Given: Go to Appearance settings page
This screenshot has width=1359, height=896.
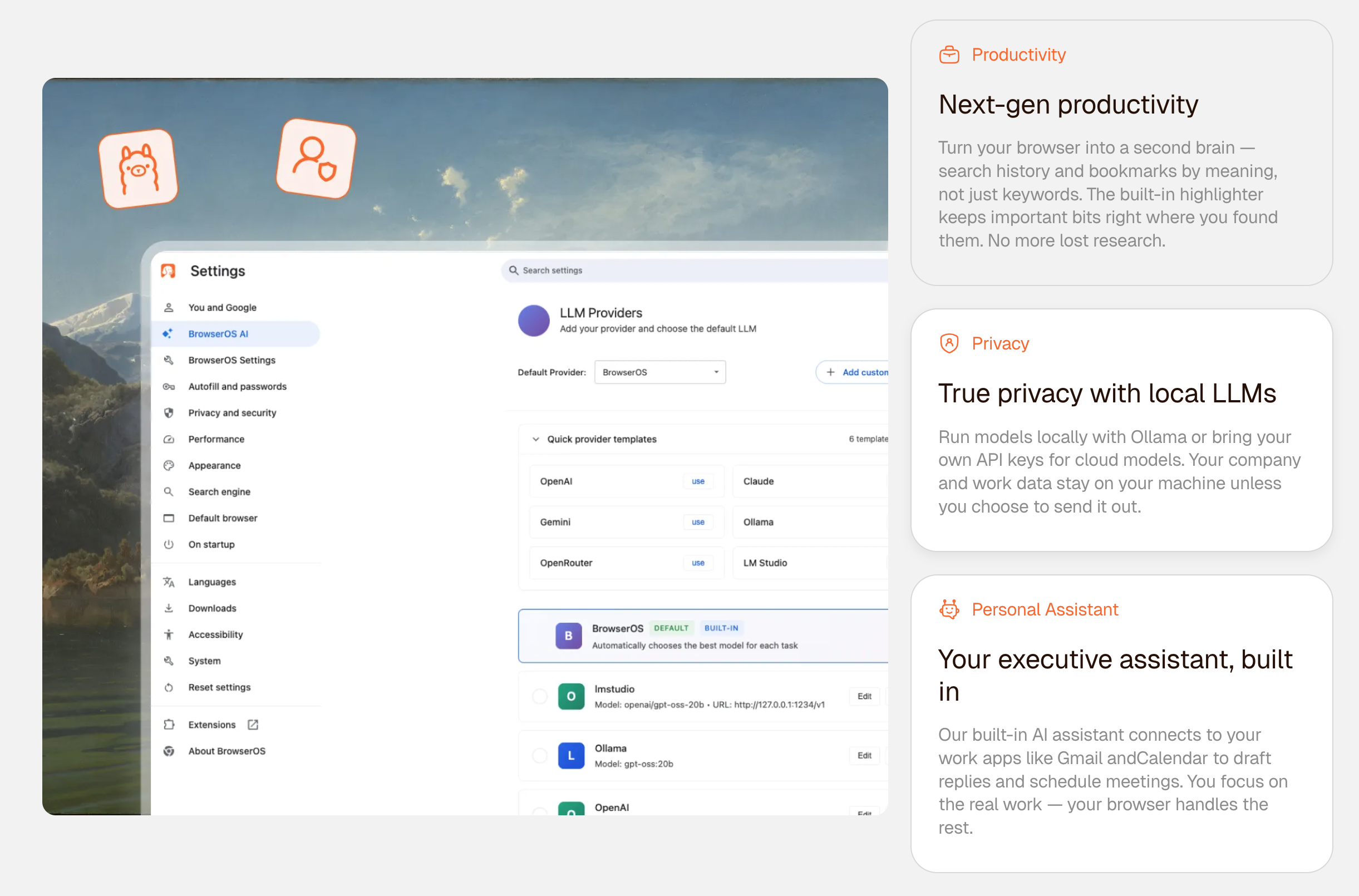Looking at the screenshot, I should (x=214, y=465).
